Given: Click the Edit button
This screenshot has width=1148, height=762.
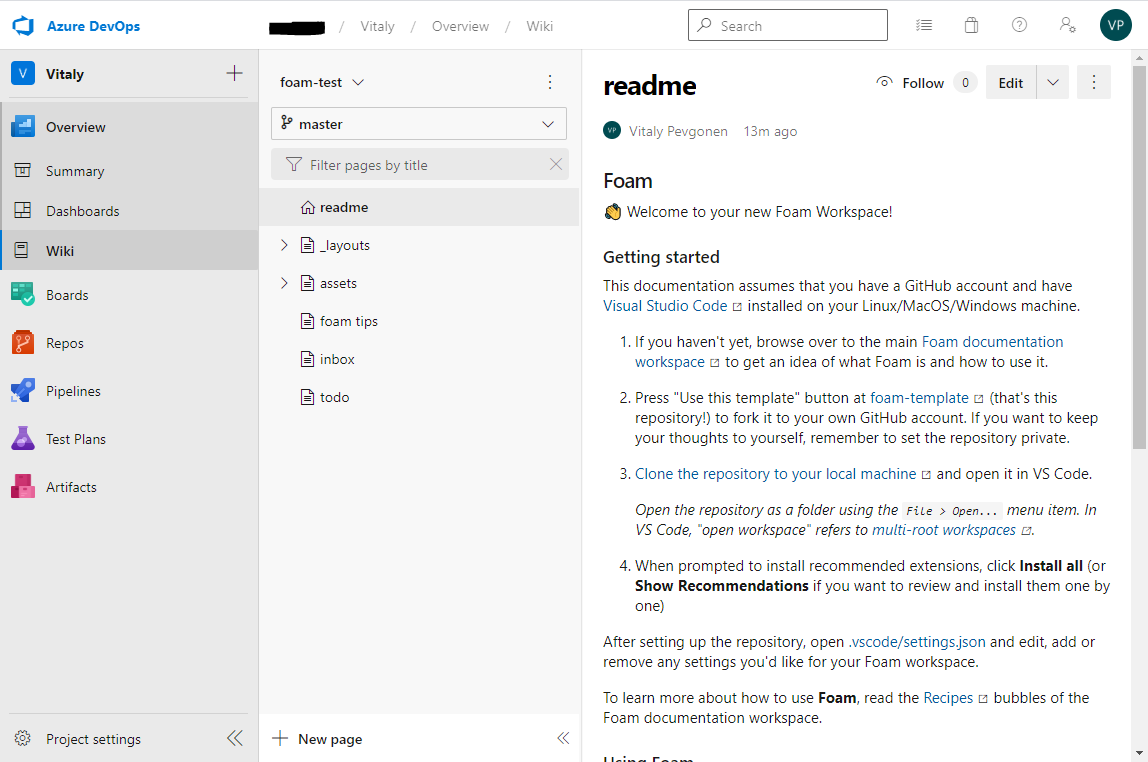Looking at the screenshot, I should [1010, 82].
